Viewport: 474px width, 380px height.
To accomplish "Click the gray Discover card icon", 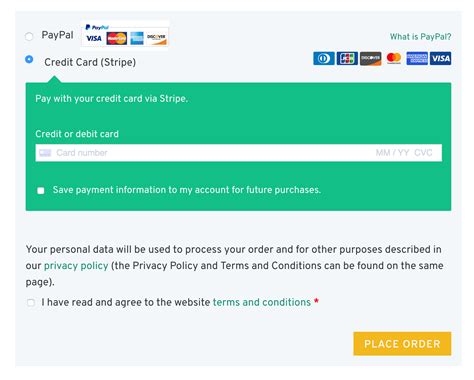I will 370,59.
